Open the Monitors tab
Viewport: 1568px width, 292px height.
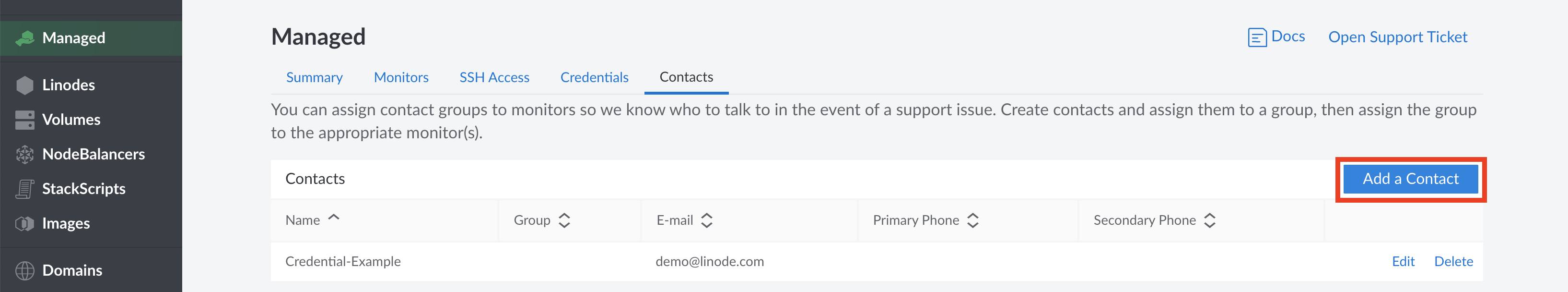401,77
